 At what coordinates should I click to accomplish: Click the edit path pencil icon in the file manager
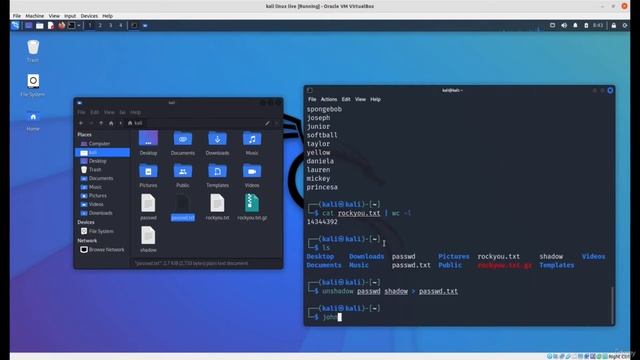click(267, 123)
